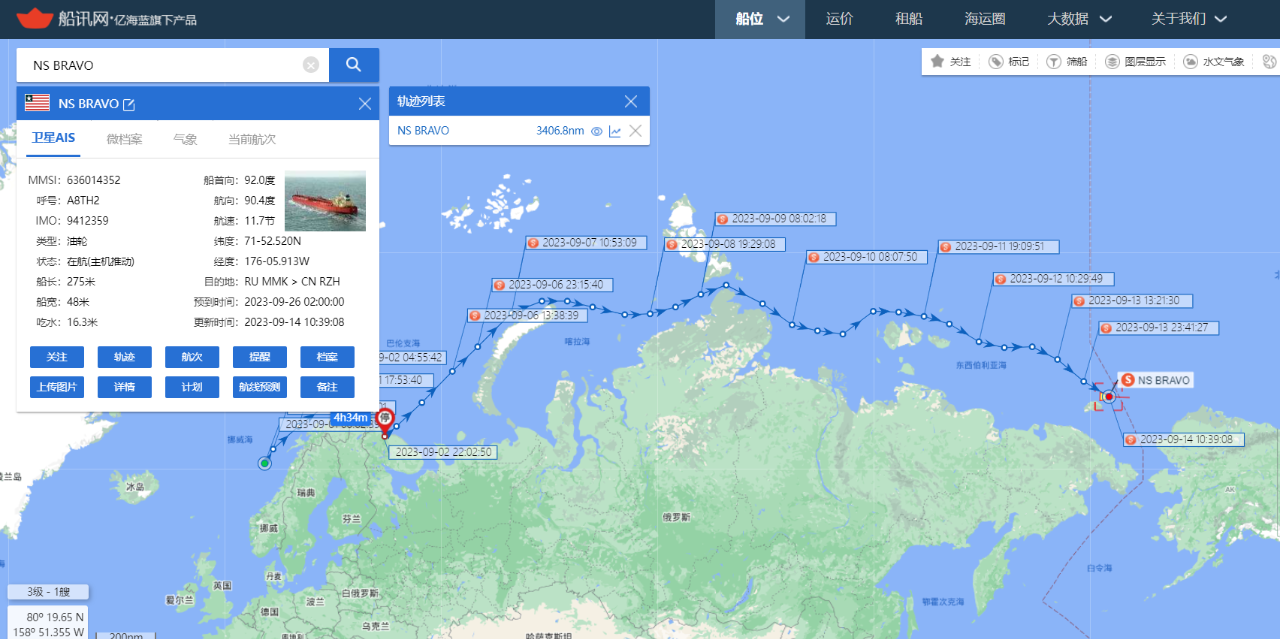This screenshot has width=1280, height=639.
Task: Toggle track visibility eye for NS BRAVO
Action: [x=597, y=131]
